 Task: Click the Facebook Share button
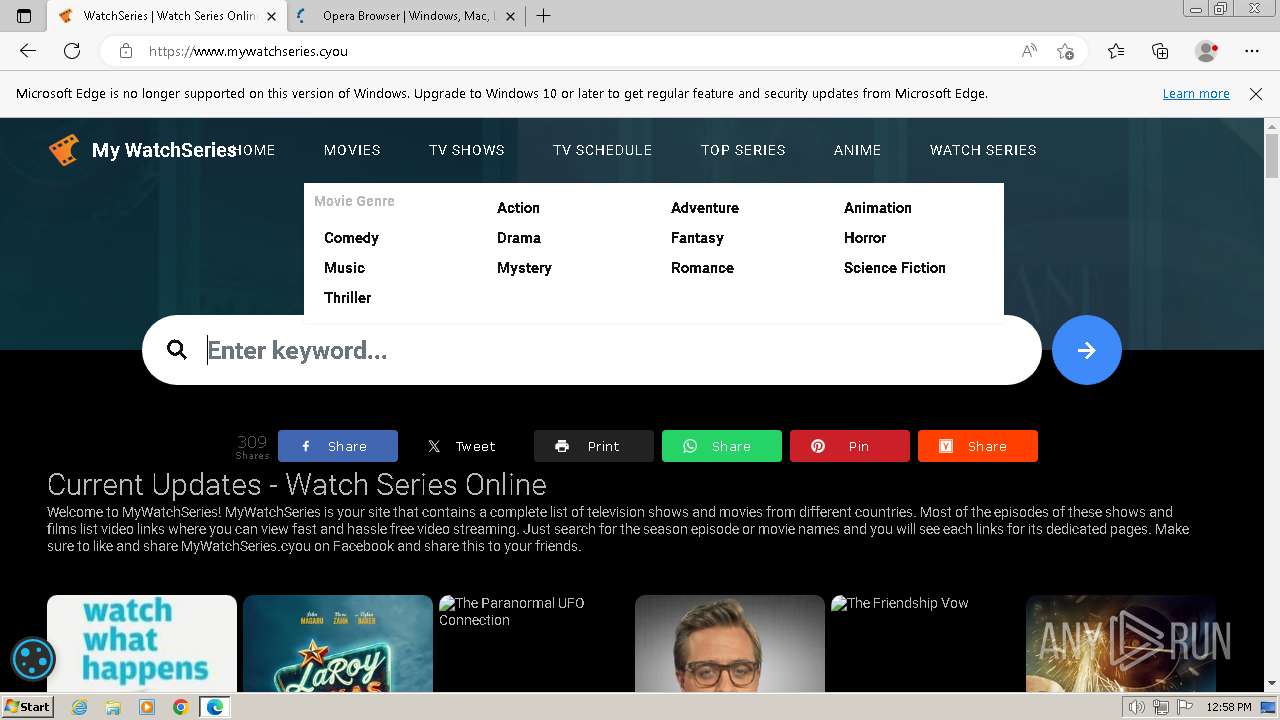[x=337, y=446]
